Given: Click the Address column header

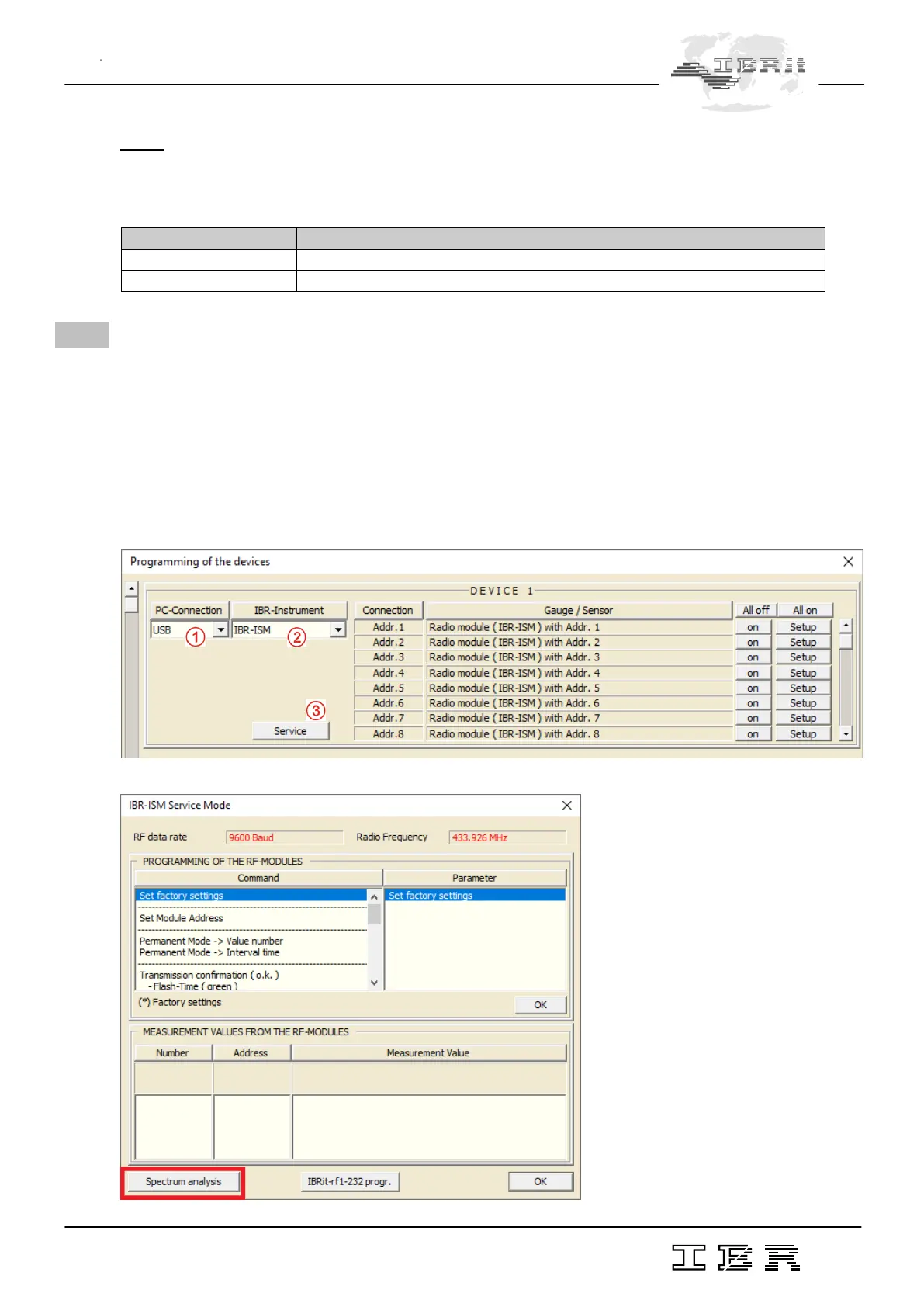Looking at the screenshot, I should pos(251,1052).
